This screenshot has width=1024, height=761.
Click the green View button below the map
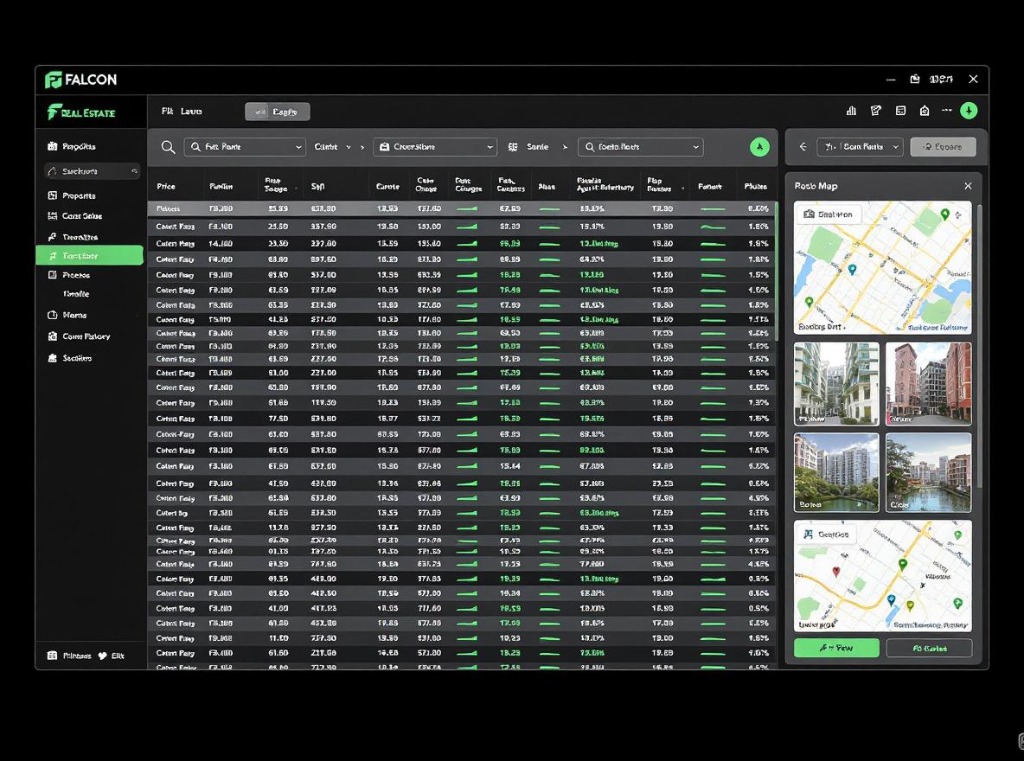click(x=837, y=647)
